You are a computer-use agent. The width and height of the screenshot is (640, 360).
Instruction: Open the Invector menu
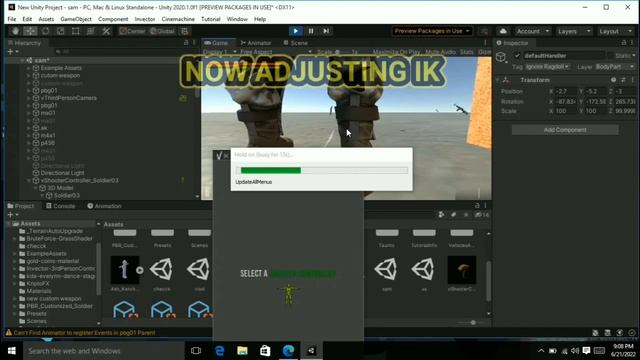tap(145, 19)
